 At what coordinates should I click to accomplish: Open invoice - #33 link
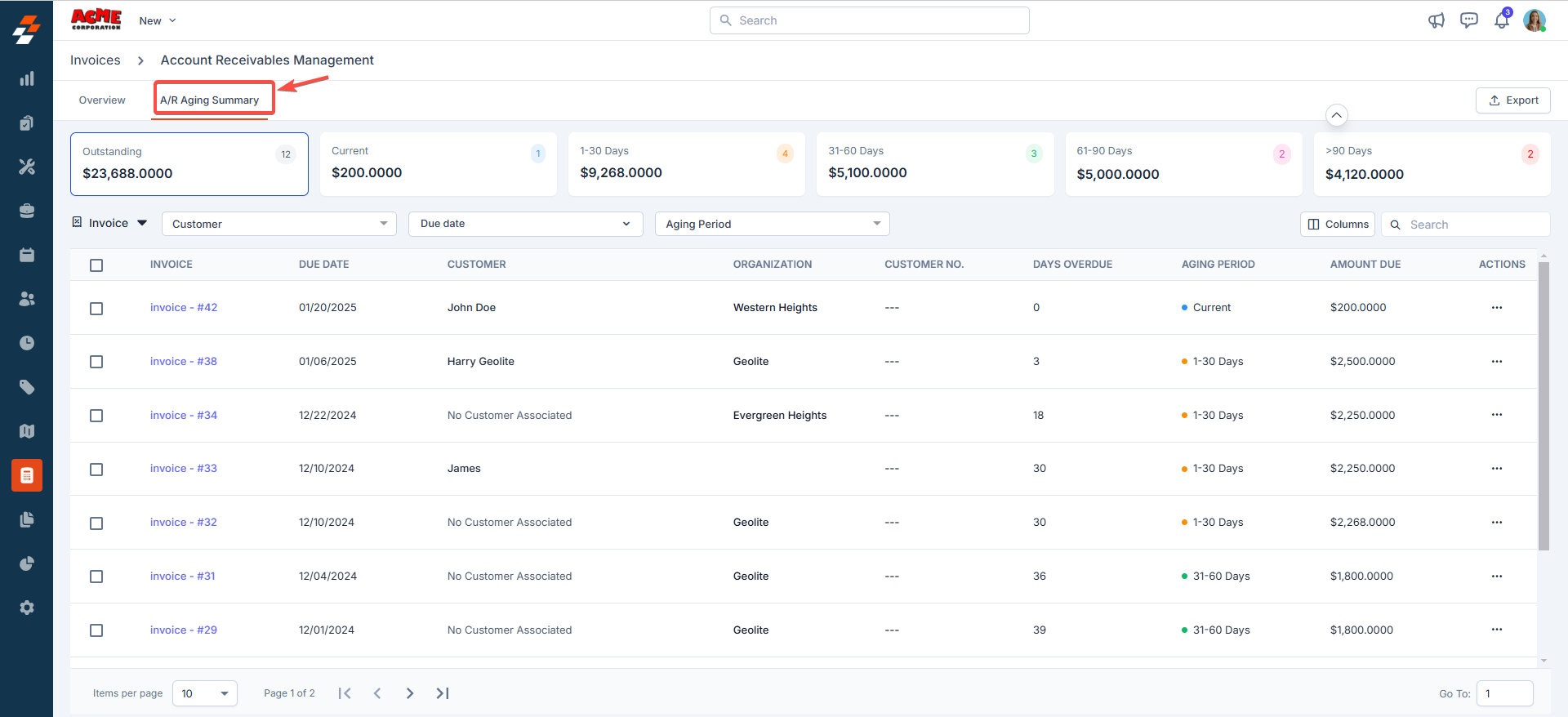click(x=184, y=469)
